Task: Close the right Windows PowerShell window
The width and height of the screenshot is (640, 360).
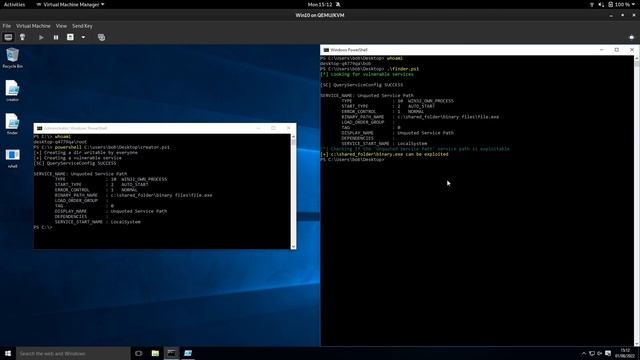Action: [632, 50]
